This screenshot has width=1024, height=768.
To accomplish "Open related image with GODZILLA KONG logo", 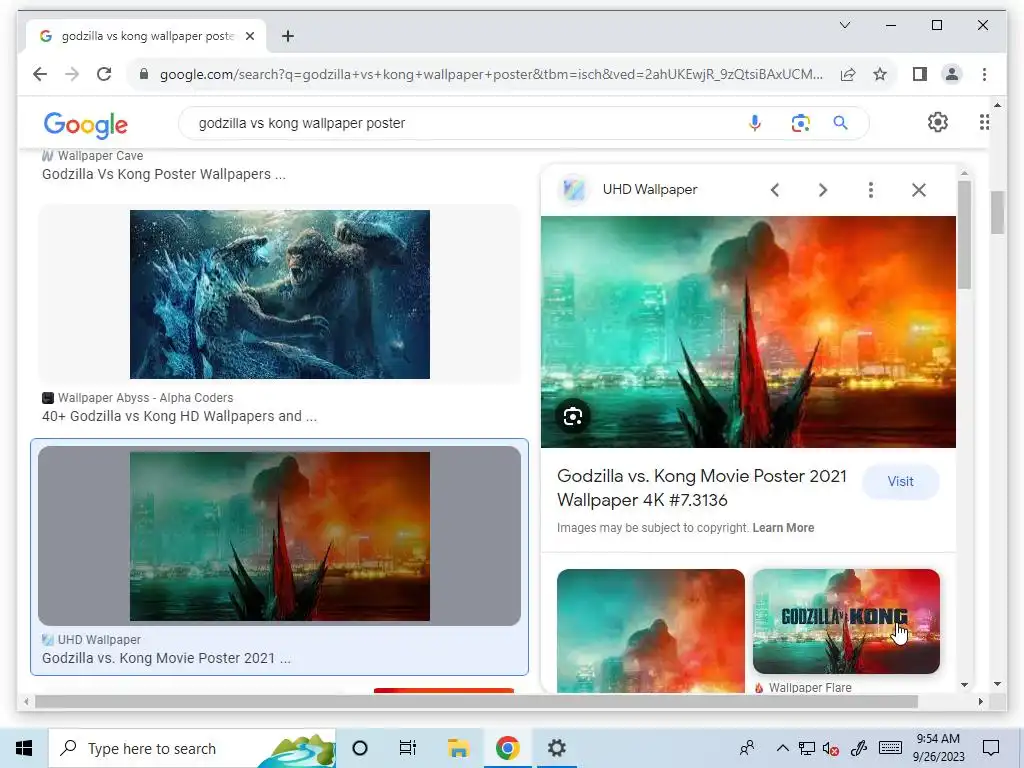I will pyautogui.click(x=846, y=622).
